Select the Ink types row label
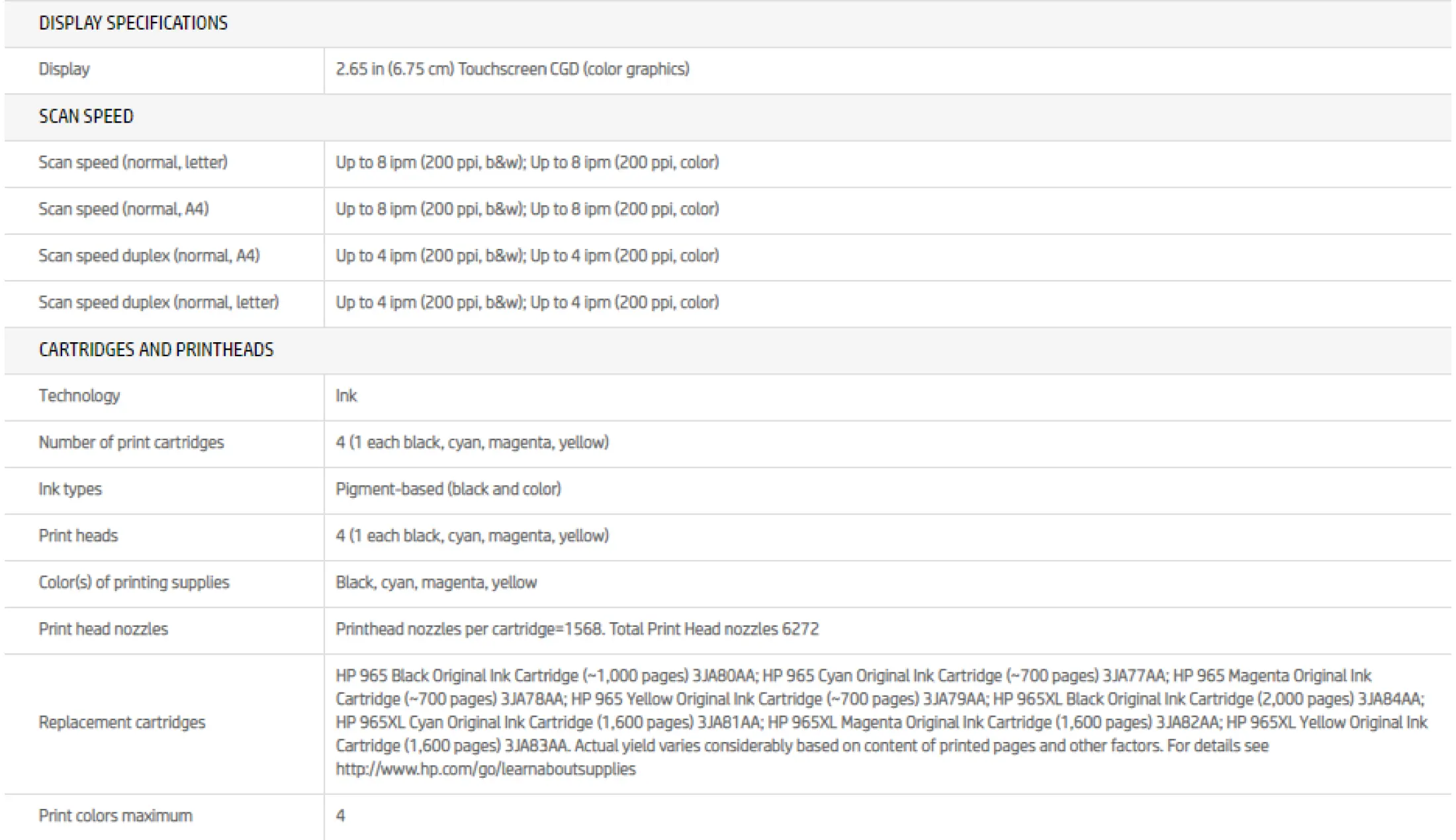Viewport: 1456px width, 840px height. pos(70,489)
